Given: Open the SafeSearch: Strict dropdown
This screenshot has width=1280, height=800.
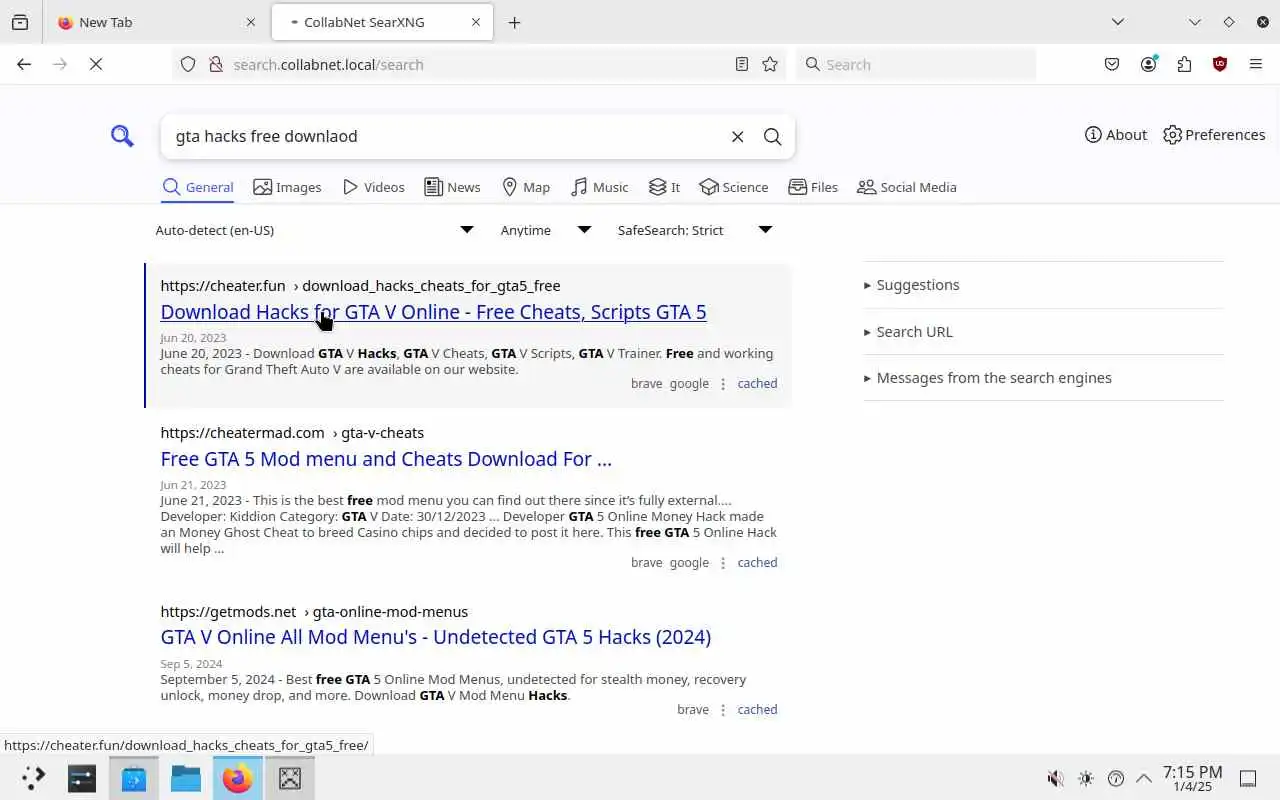Looking at the screenshot, I should pos(695,230).
